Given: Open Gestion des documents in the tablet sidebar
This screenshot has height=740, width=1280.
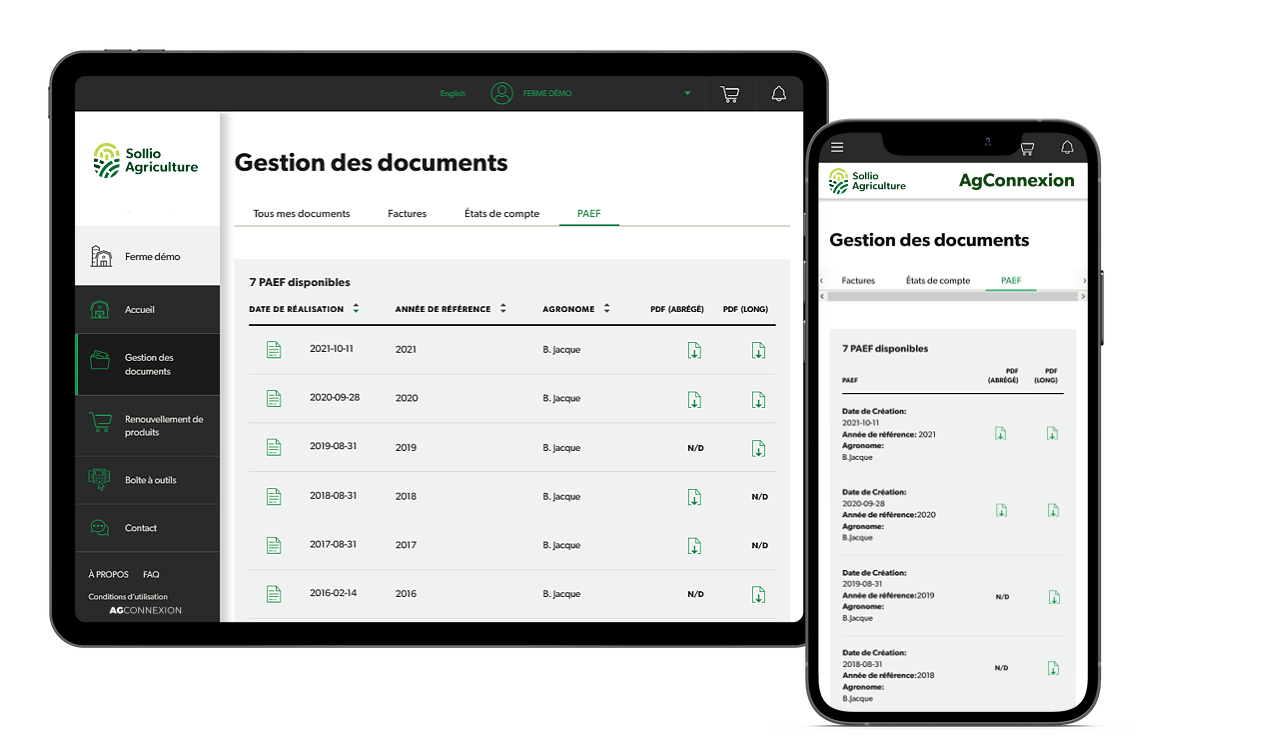Looking at the screenshot, I should (x=148, y=364).
